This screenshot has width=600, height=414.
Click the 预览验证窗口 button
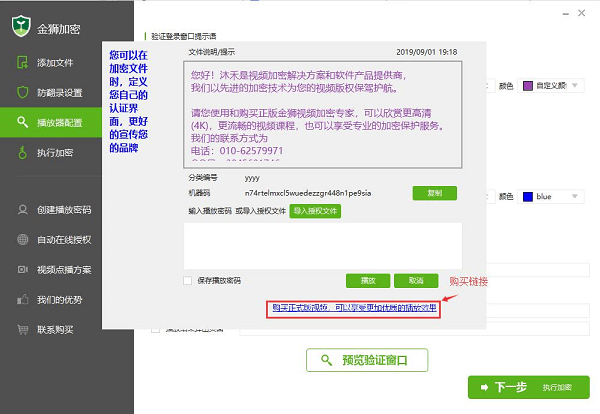(x=367, y=360)
